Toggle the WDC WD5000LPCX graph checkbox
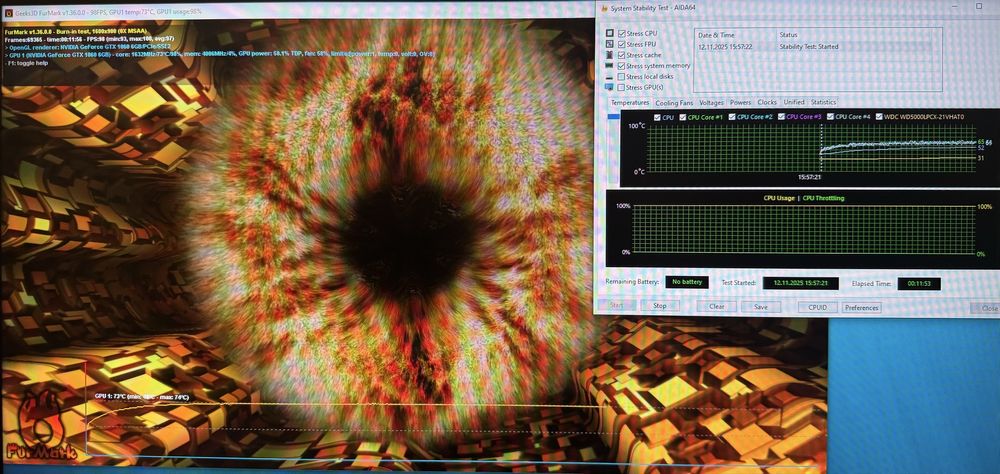1000x474 pixels. tap(880, 117)
